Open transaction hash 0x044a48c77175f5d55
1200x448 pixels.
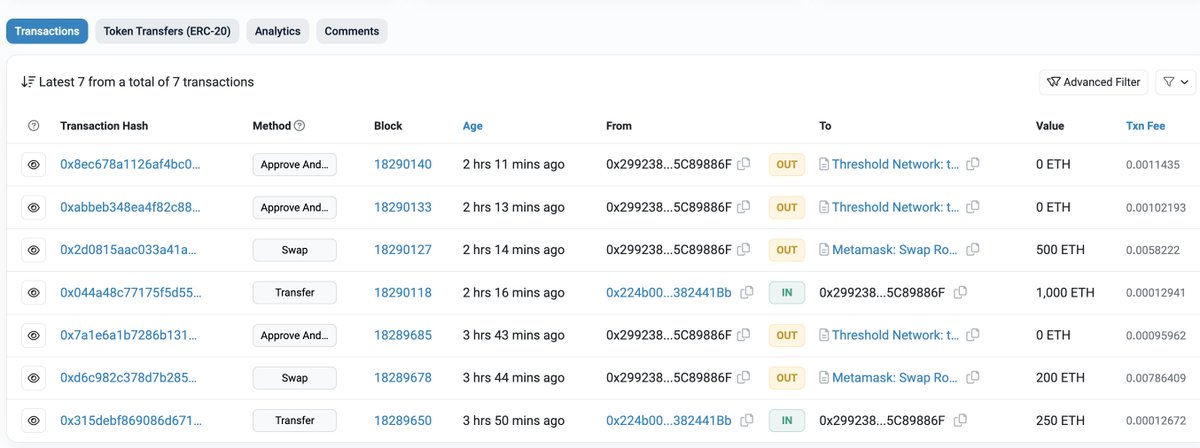(130, 293)
